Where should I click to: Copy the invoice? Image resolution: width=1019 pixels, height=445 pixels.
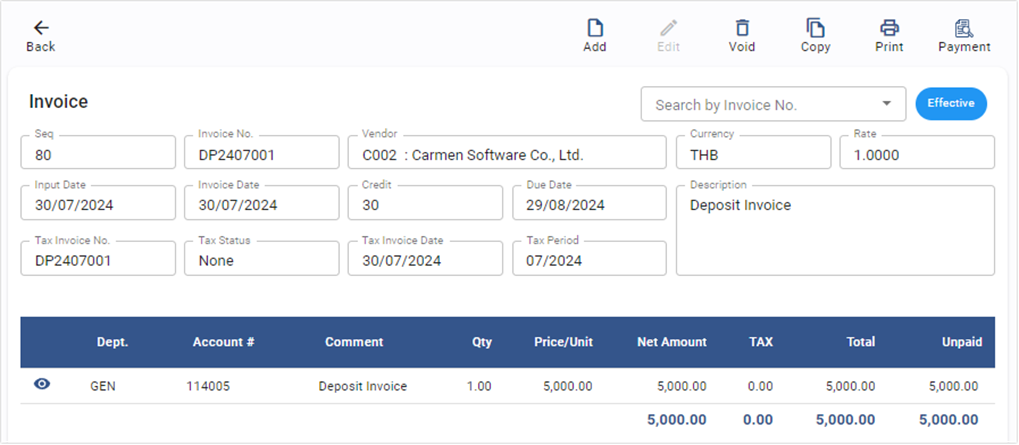[x=816, y=28]
